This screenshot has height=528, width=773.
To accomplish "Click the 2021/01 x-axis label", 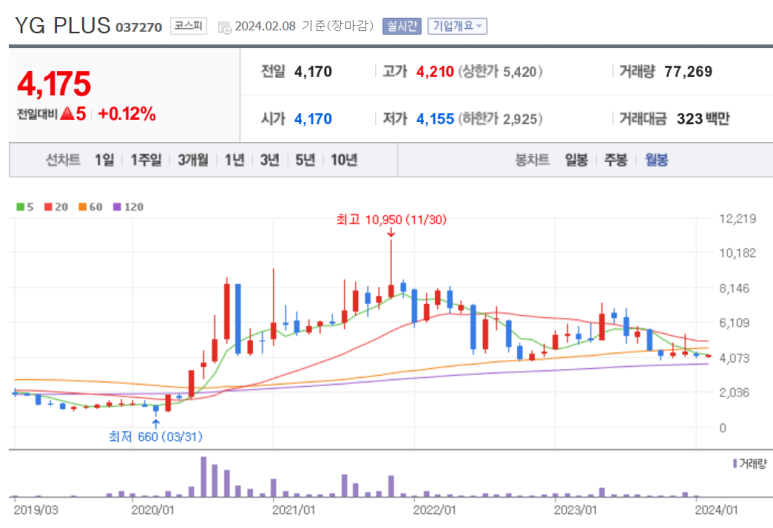I will pyautogui.click(x=294, y=510).
